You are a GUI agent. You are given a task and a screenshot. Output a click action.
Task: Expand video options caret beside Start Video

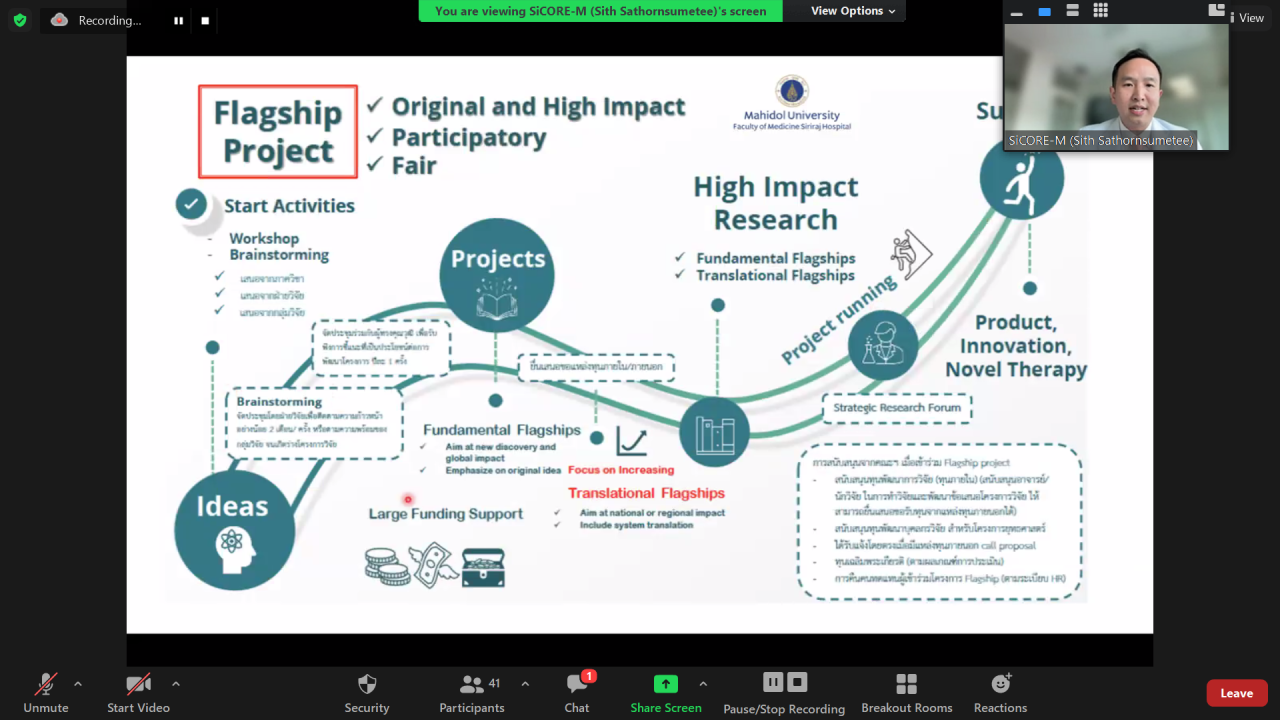coord(176,684)
